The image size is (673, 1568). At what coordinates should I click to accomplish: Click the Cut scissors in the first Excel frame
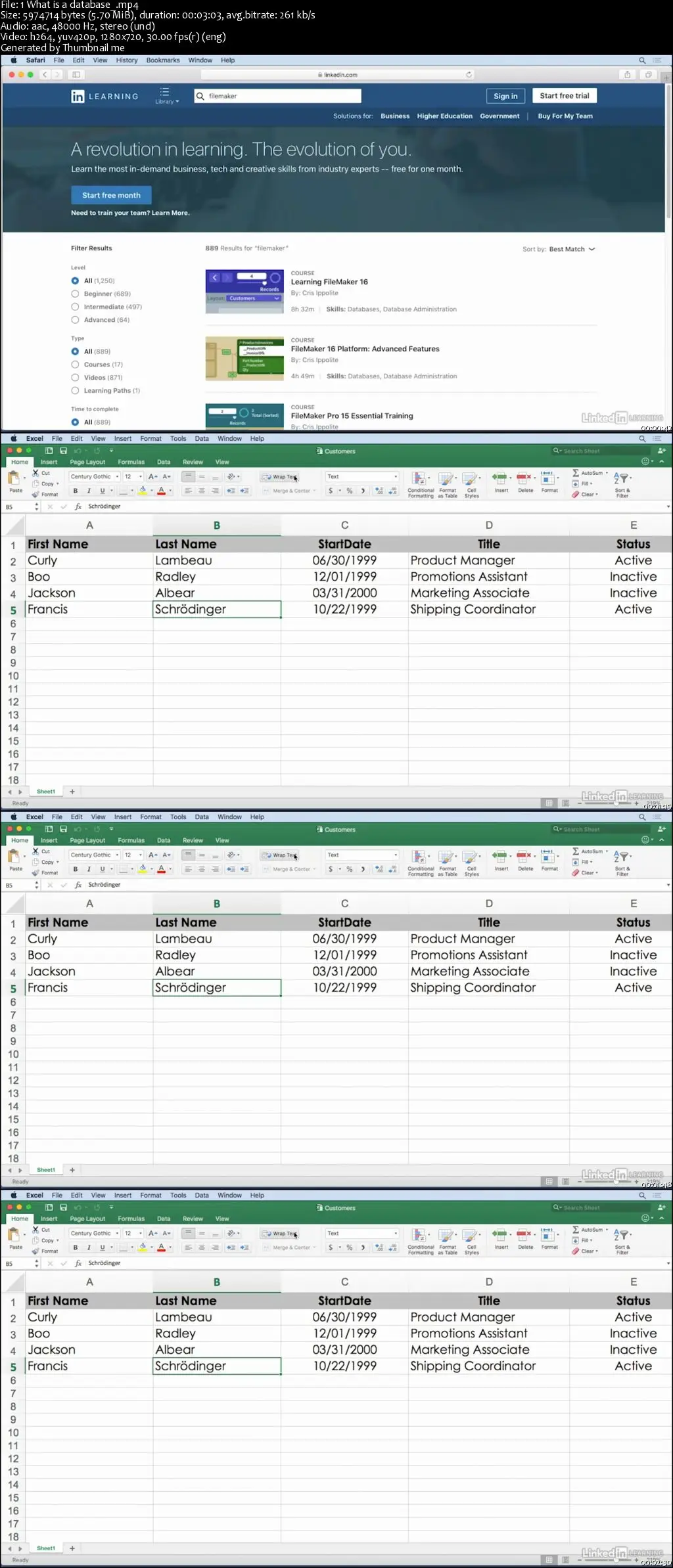[36, 473]
